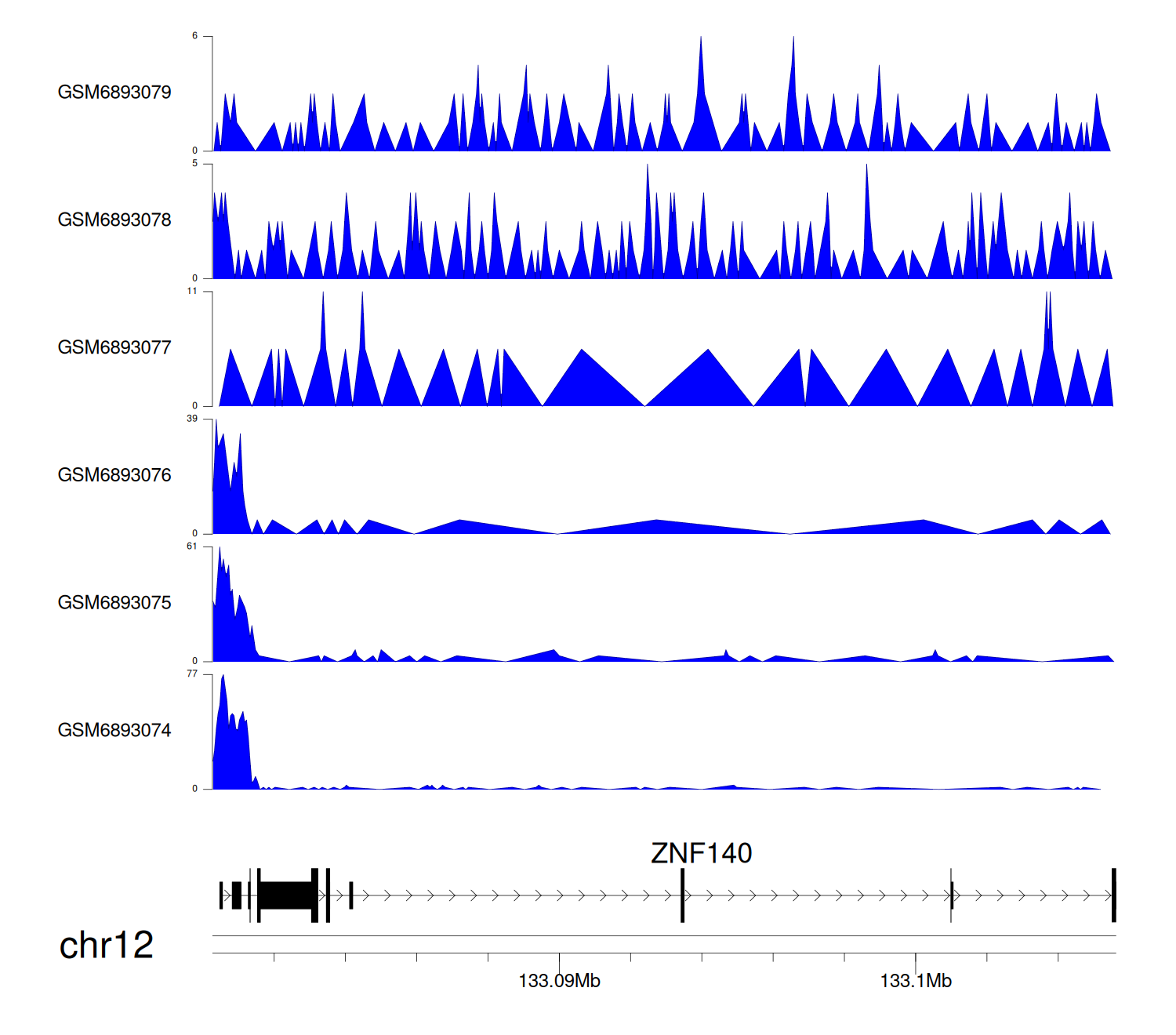The width and height of the screenshot is (1176, 1035).
Task: Click the GSM6893079 track label
Action: pyautogui.click(x=114, y=93)
